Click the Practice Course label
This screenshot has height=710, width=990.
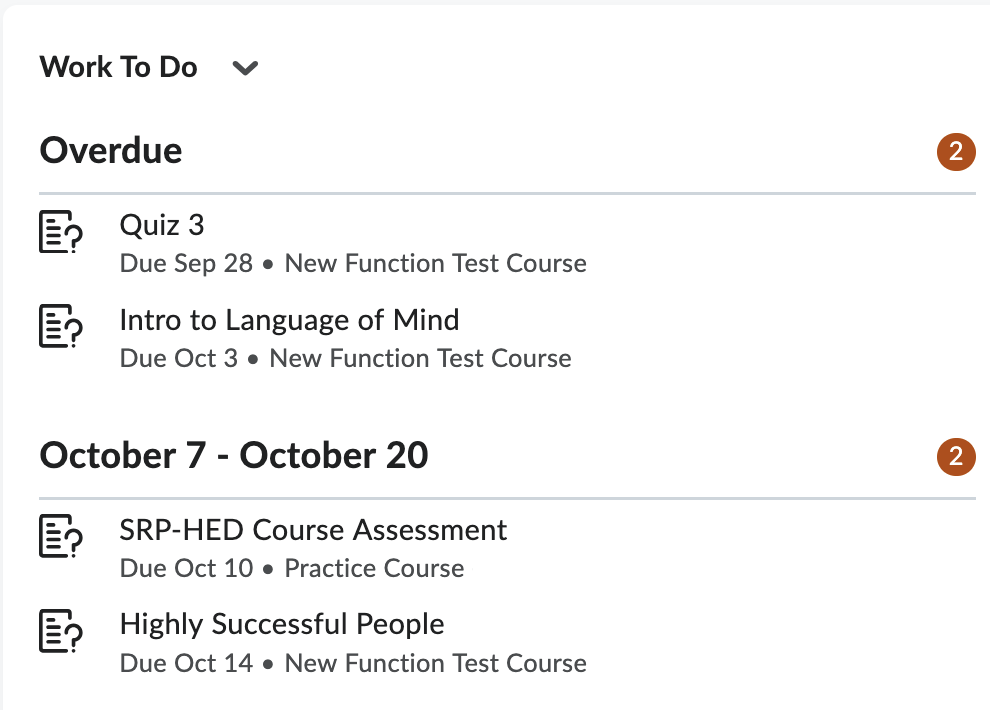click(374, 569)
